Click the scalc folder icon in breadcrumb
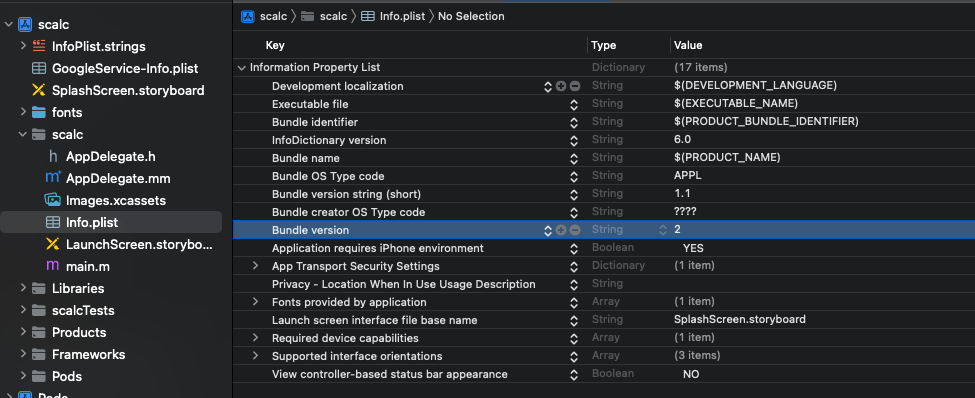 pyautogui.click(x=307, y=17)
